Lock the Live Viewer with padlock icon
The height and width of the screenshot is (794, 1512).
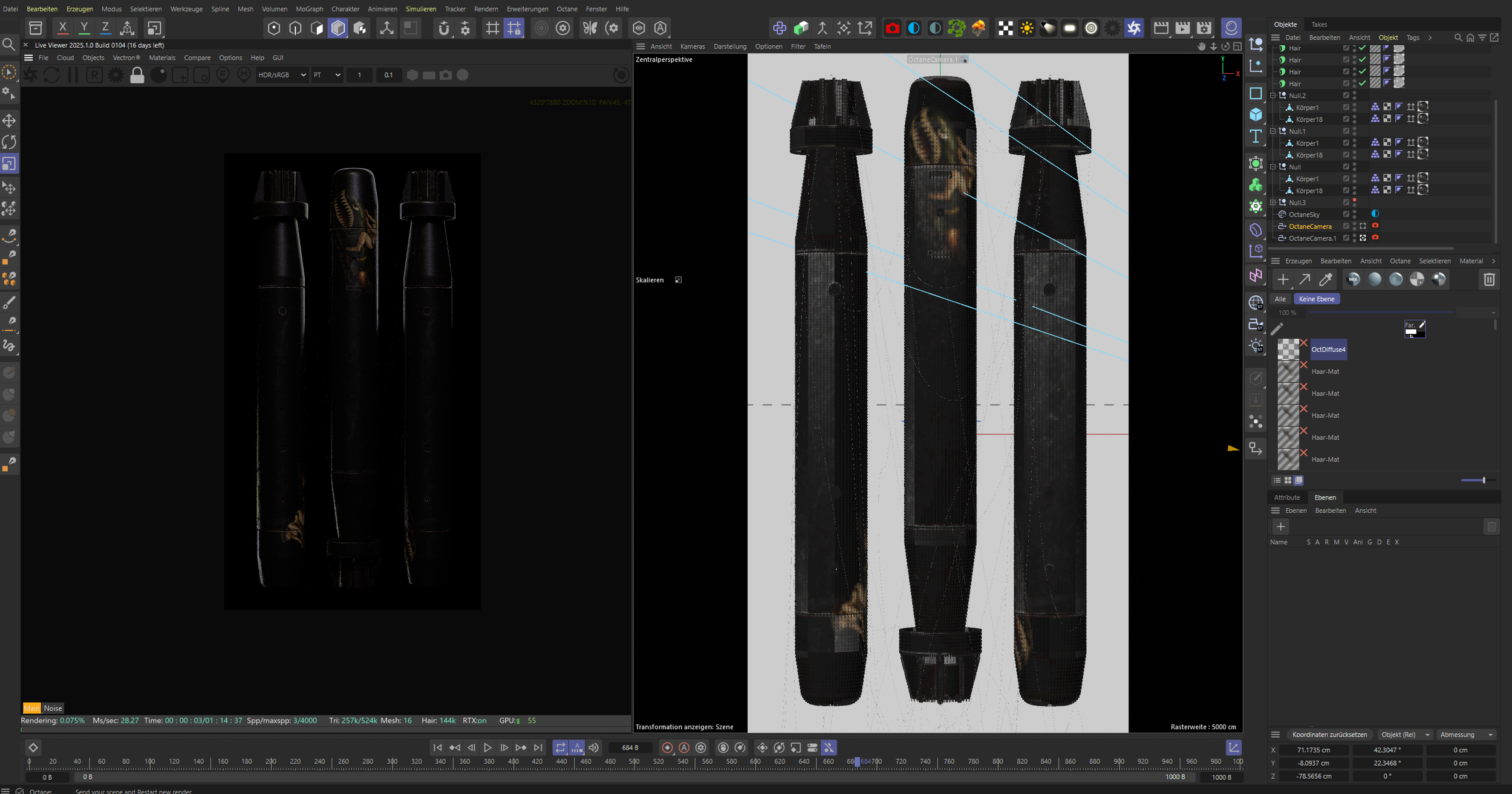point(137,76)
